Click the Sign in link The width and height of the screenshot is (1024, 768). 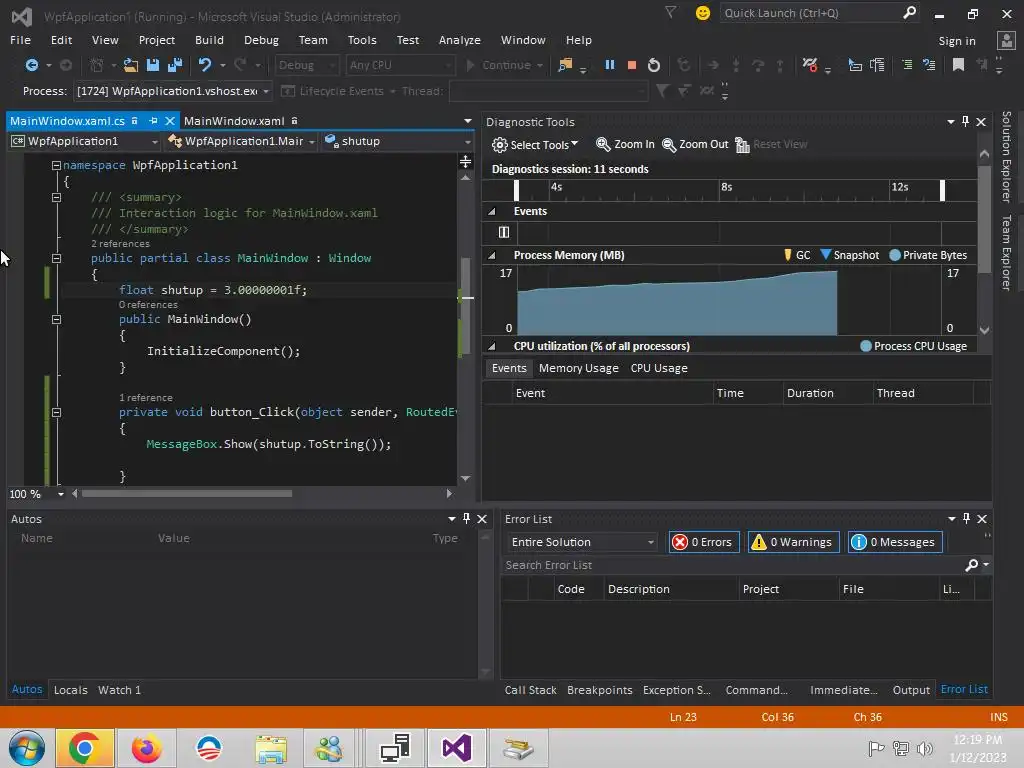(x=957, y=40)
